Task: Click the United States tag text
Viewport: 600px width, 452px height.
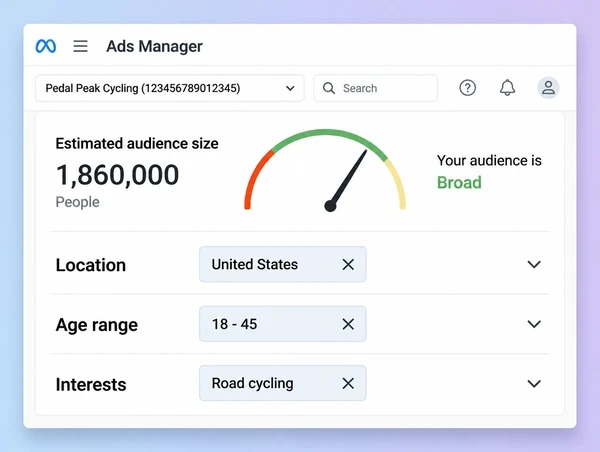Action: click(254, 264)
